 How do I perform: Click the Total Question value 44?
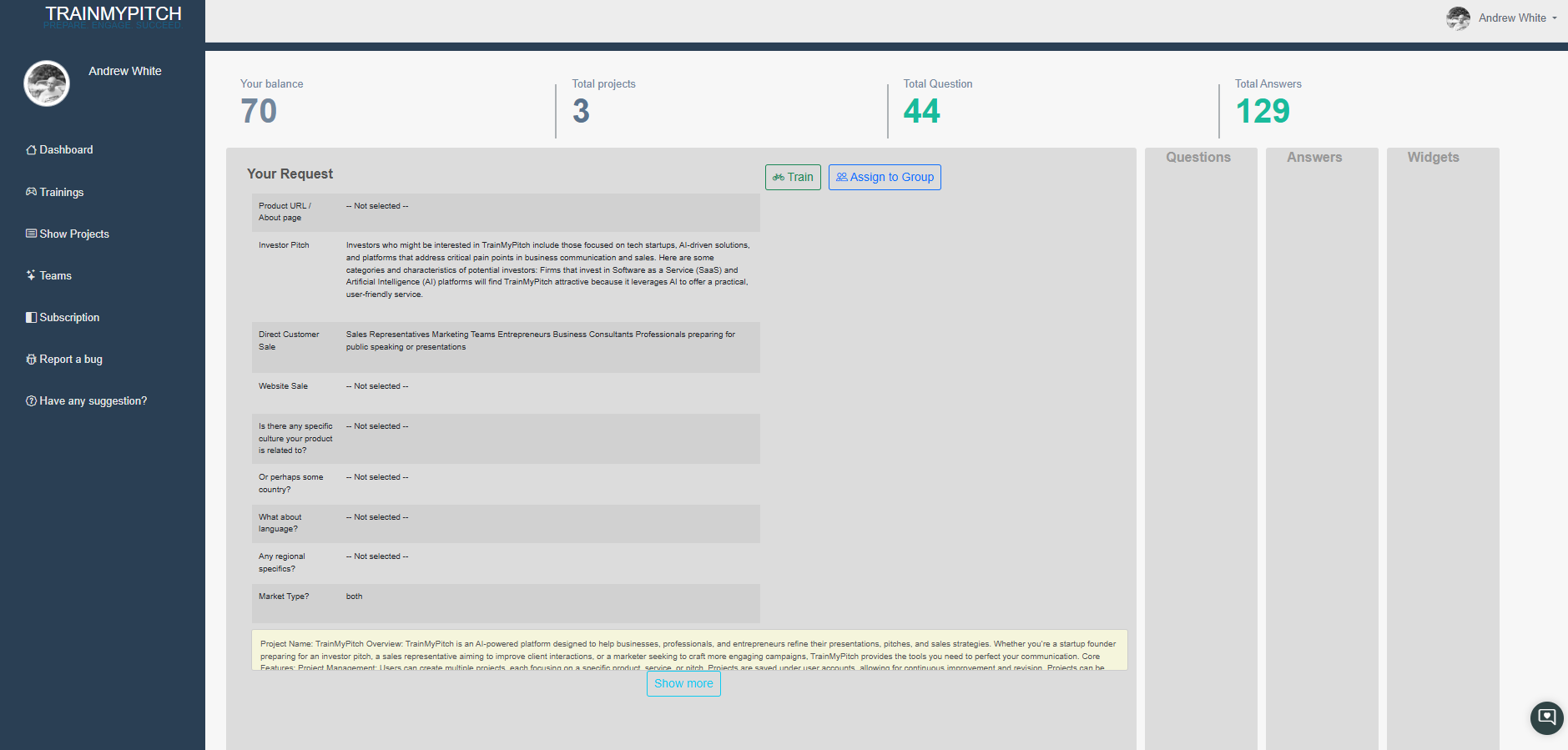(x=921, y=111)
